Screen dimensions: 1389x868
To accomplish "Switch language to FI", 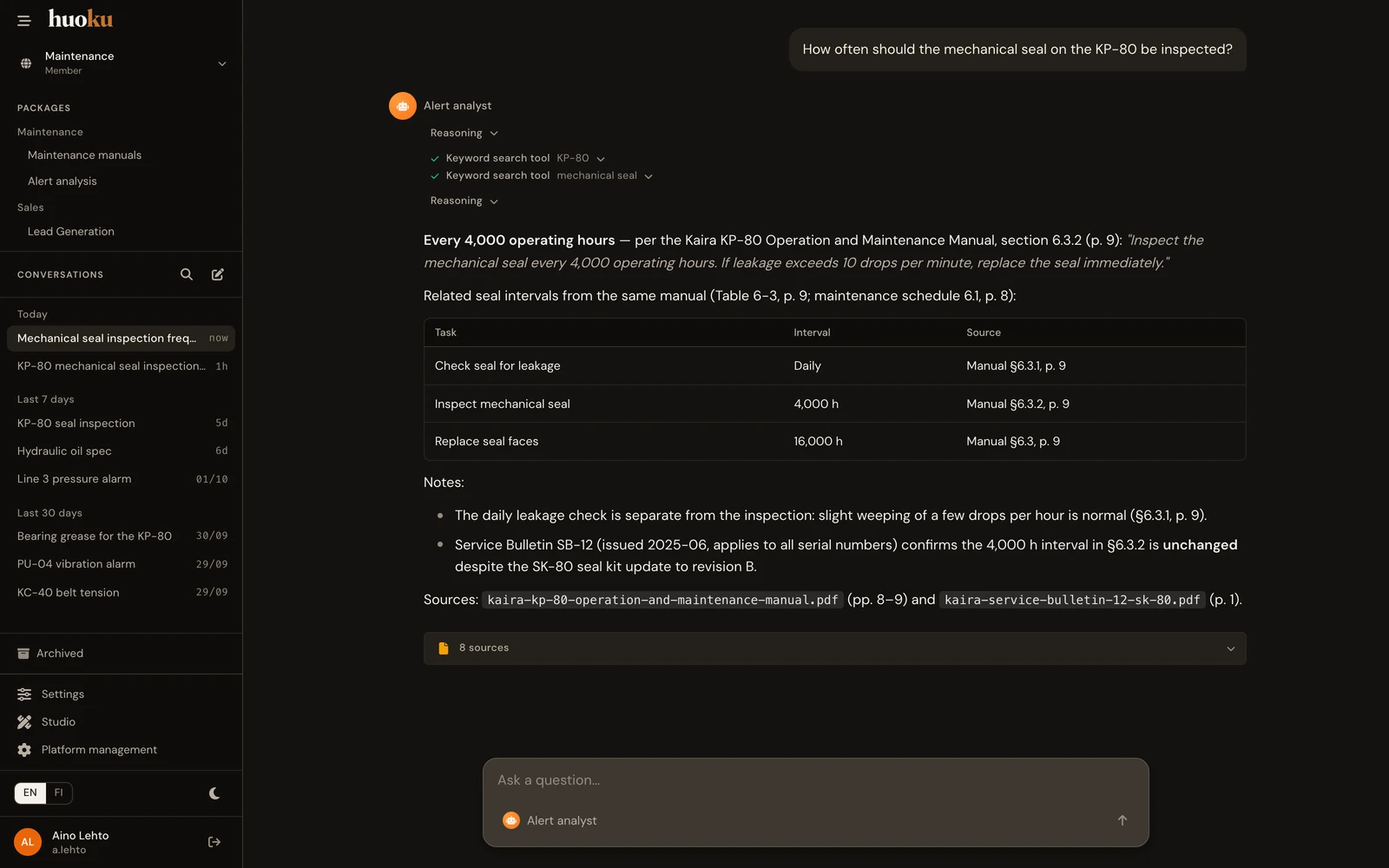I will (x=59, y=793).
